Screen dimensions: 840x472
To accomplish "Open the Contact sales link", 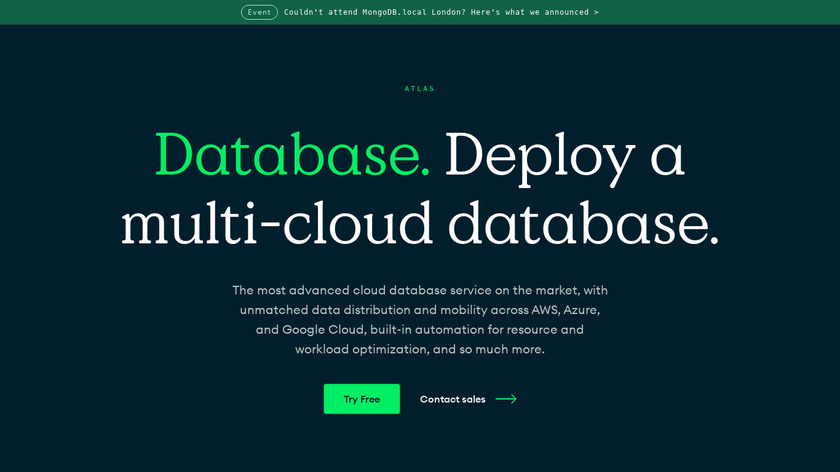I will [x=453, y=399].
